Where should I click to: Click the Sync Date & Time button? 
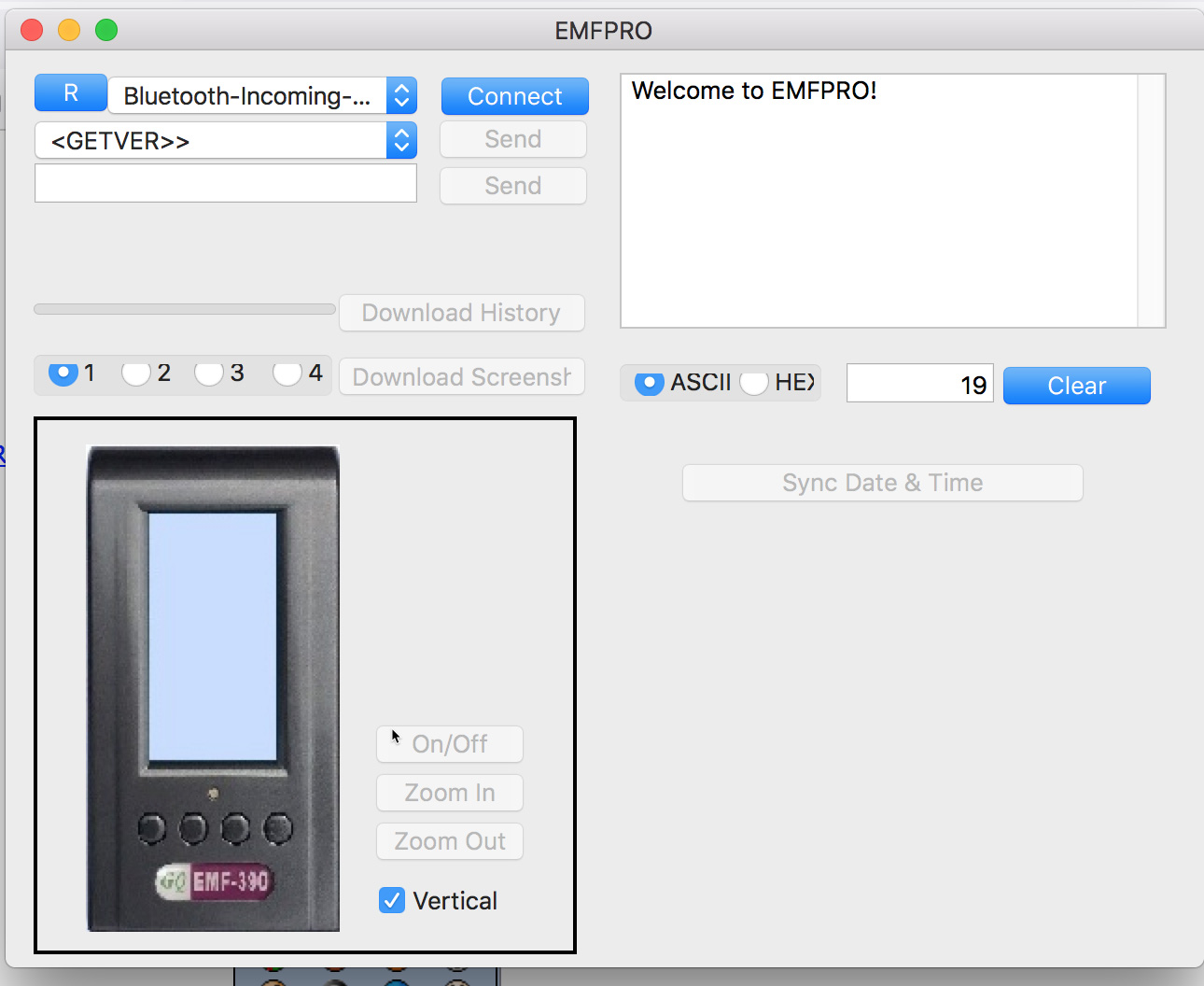point(883,483)
